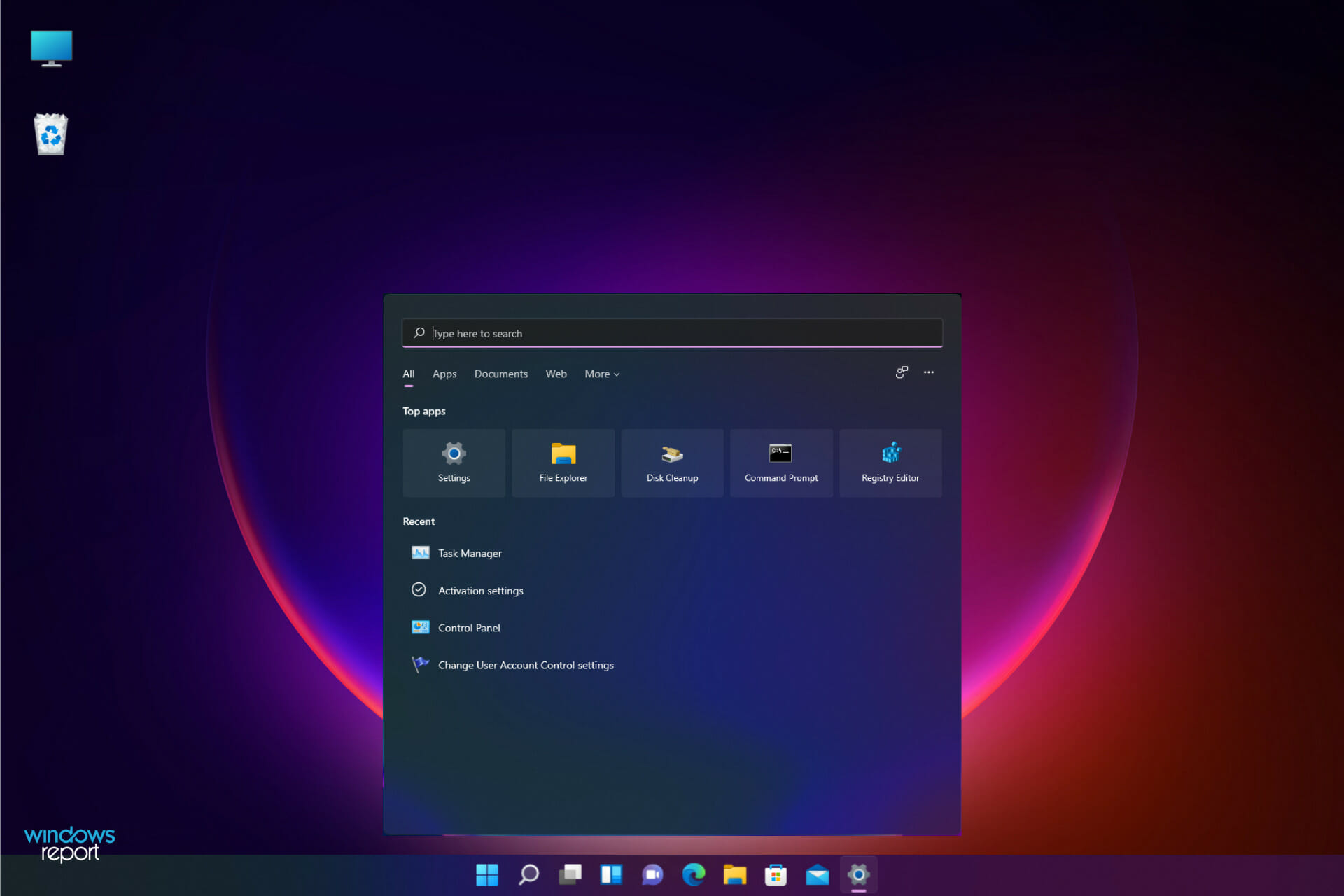Open Widgets from taskbar
This screenshot has width=1344, height=896.
[611, 874]
